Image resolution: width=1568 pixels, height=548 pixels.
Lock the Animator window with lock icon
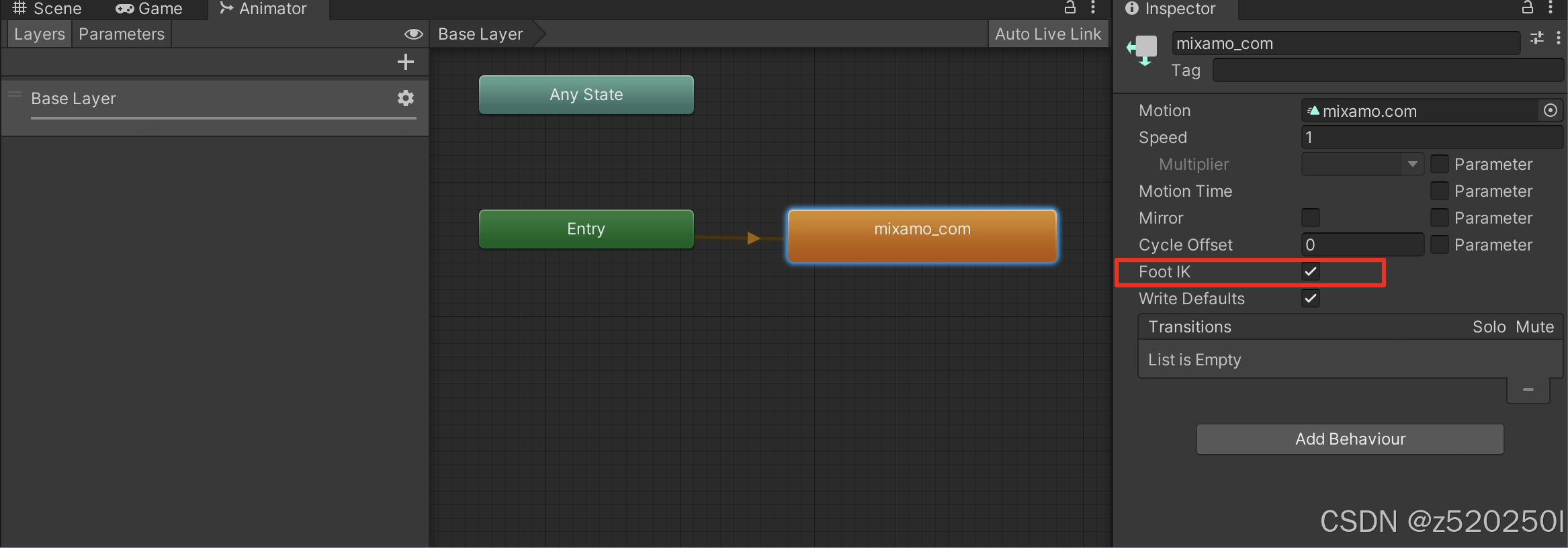pyautogui.click(x=1070, y=7)
